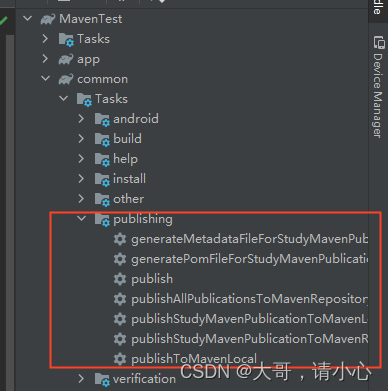Click the help folder gear icon
The image size is (388, 391).
pos(102,160)
